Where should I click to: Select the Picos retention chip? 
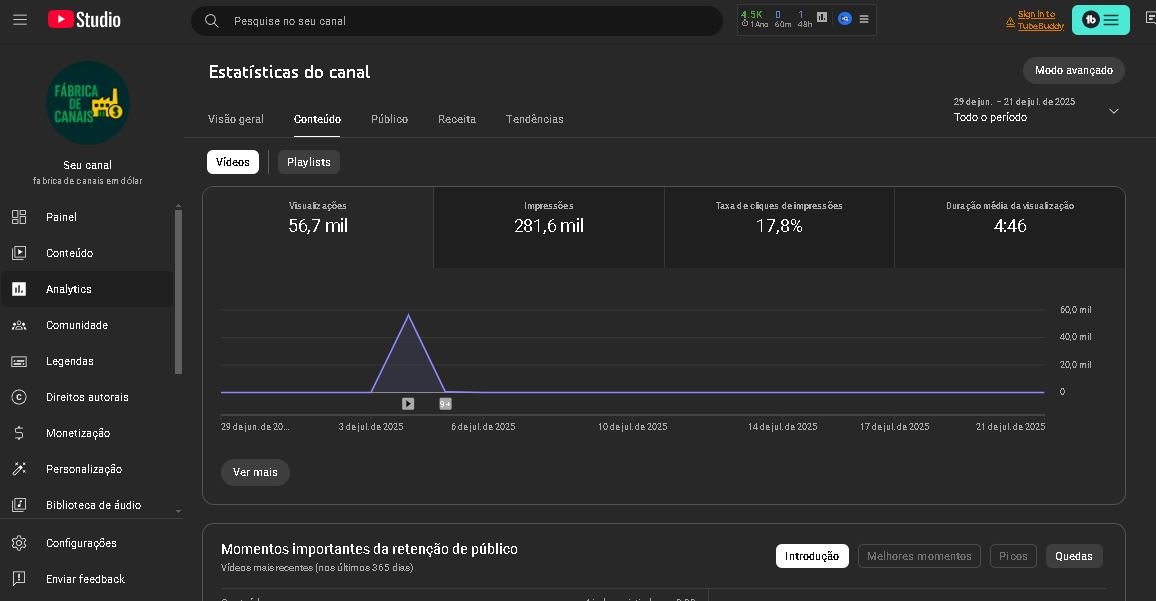click(x=1013, y=556)
